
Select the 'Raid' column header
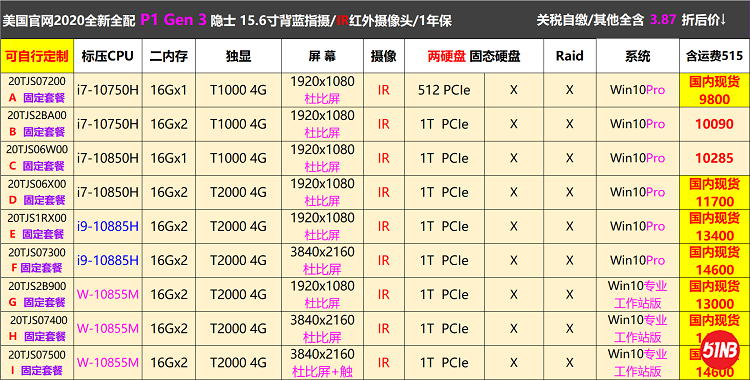[x=570, y=56]
